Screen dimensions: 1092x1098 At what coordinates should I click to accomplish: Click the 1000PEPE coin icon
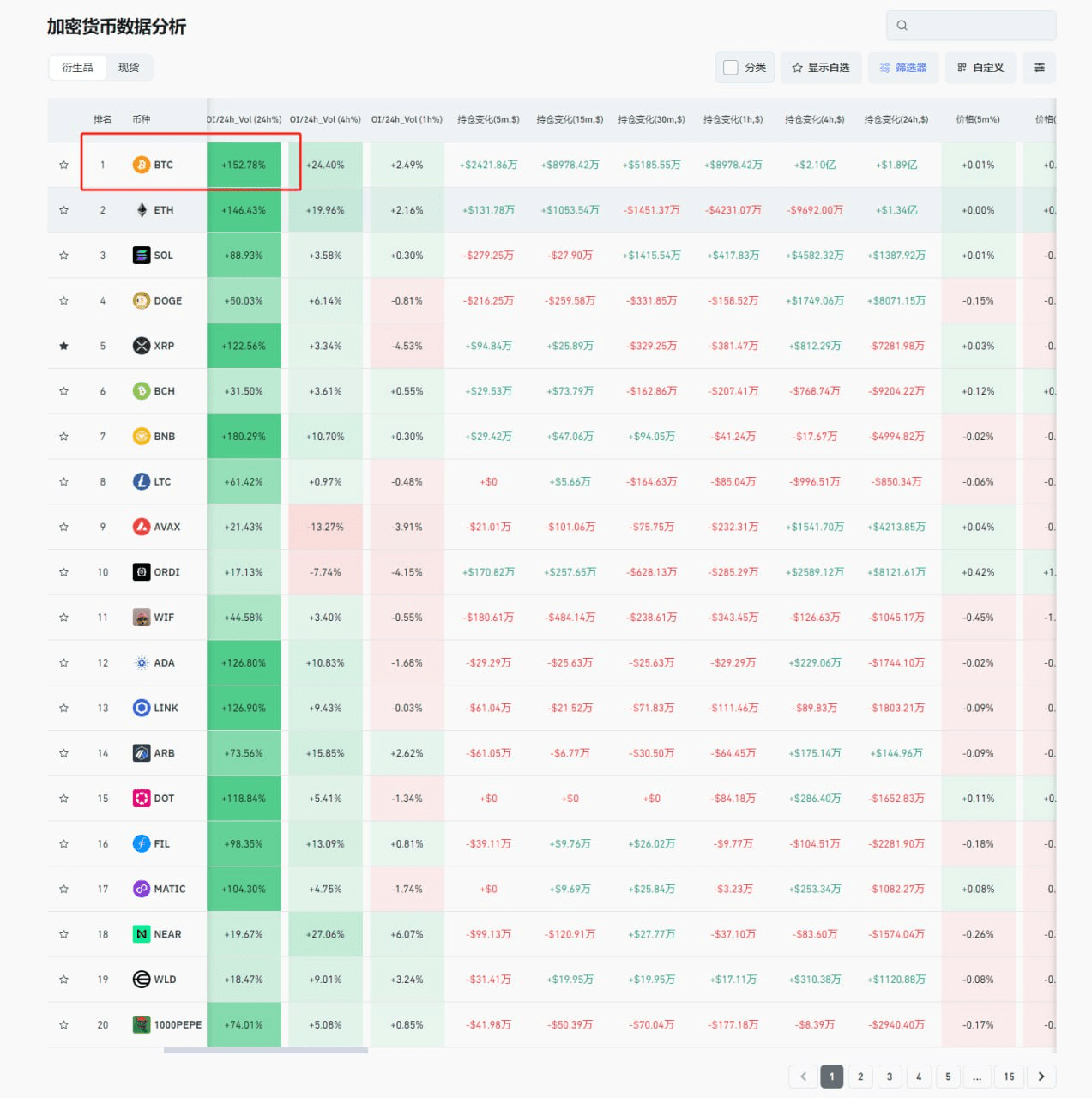[142, 1025]
